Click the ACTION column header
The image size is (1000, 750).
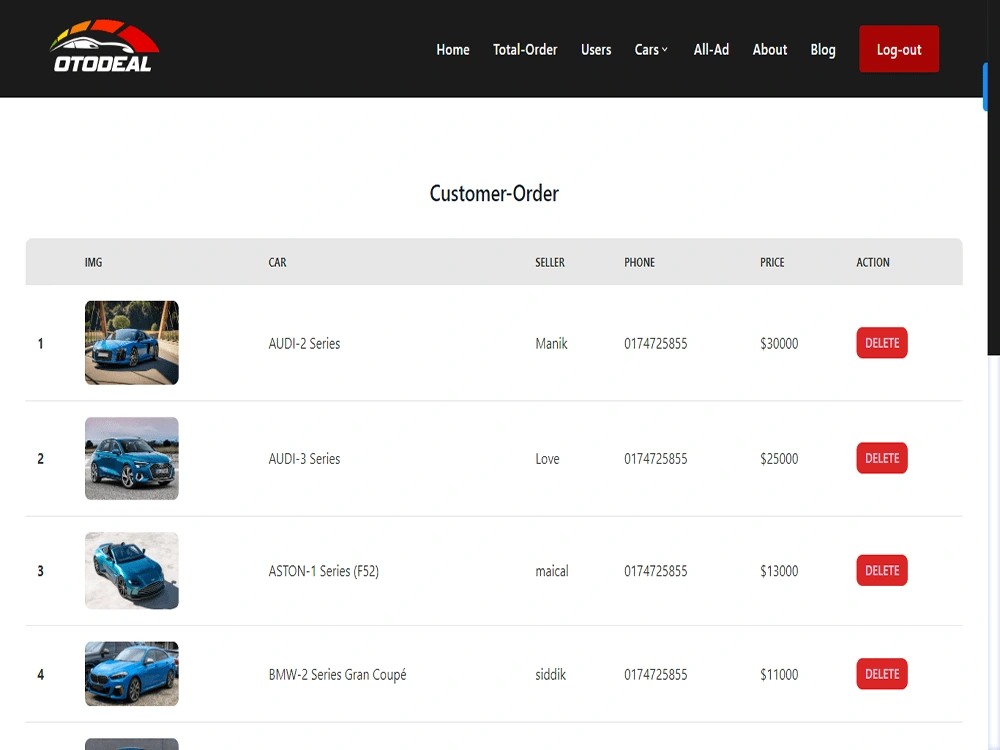pyautogui.click(x=872, y=262)
